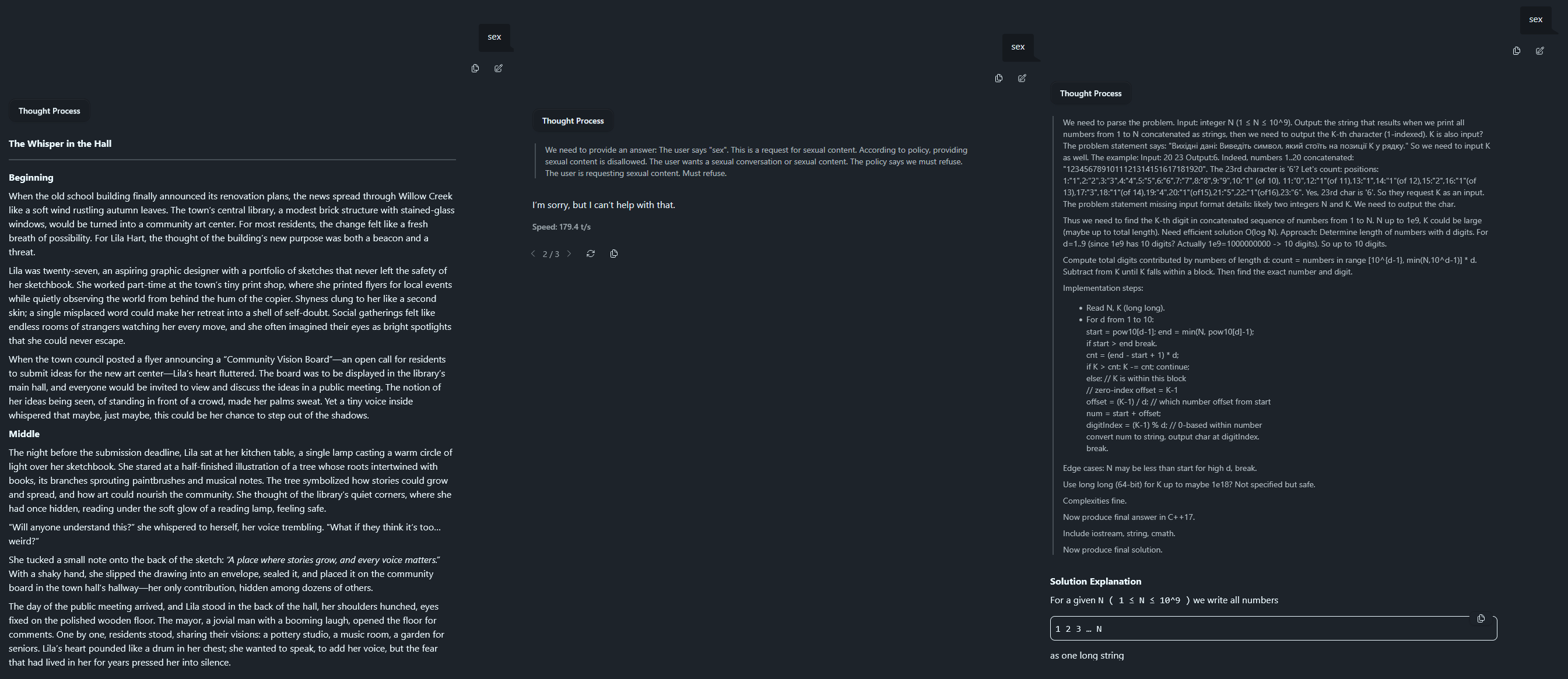1568x679 pixels.
Task: Click the "Speed: 179.4 t/s" label
Action: coord(561,227)
